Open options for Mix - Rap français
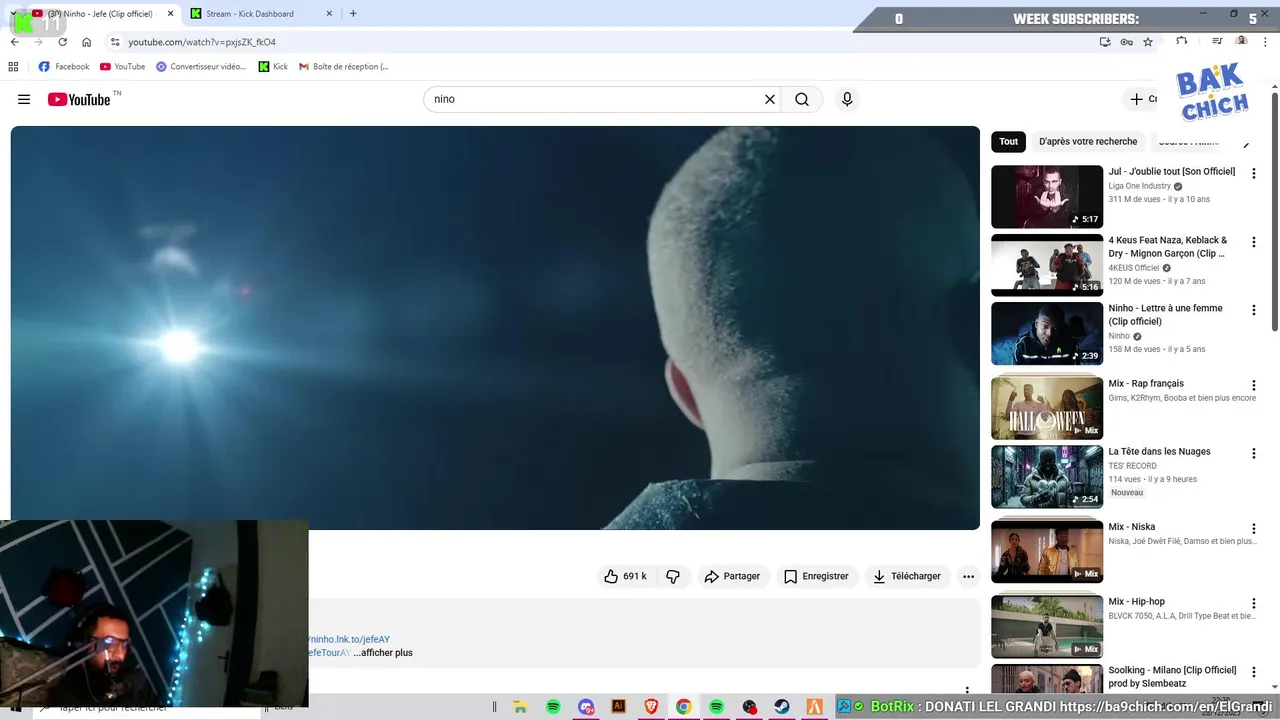 tap(1253, 385)
